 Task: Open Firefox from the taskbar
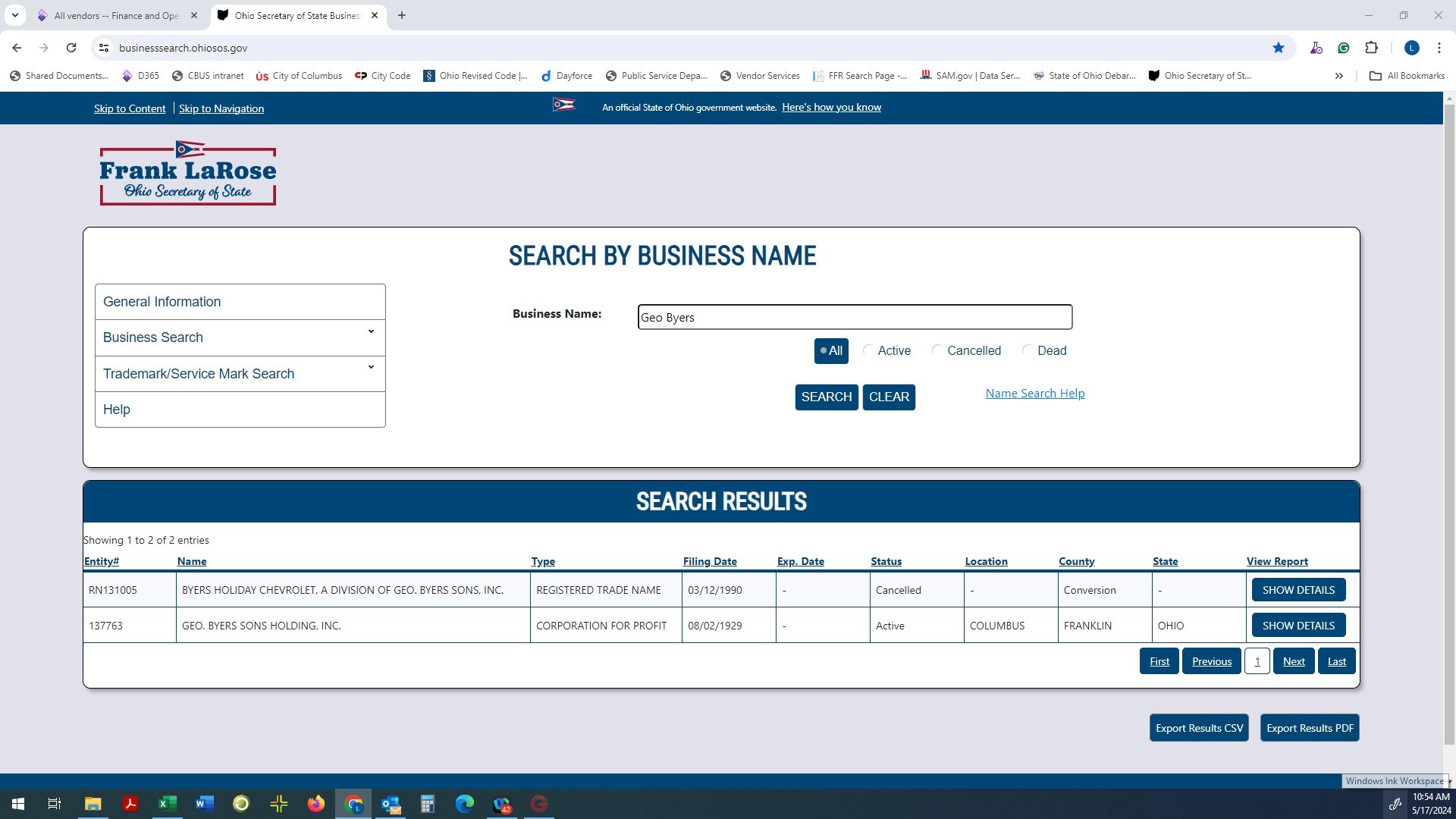315,804
